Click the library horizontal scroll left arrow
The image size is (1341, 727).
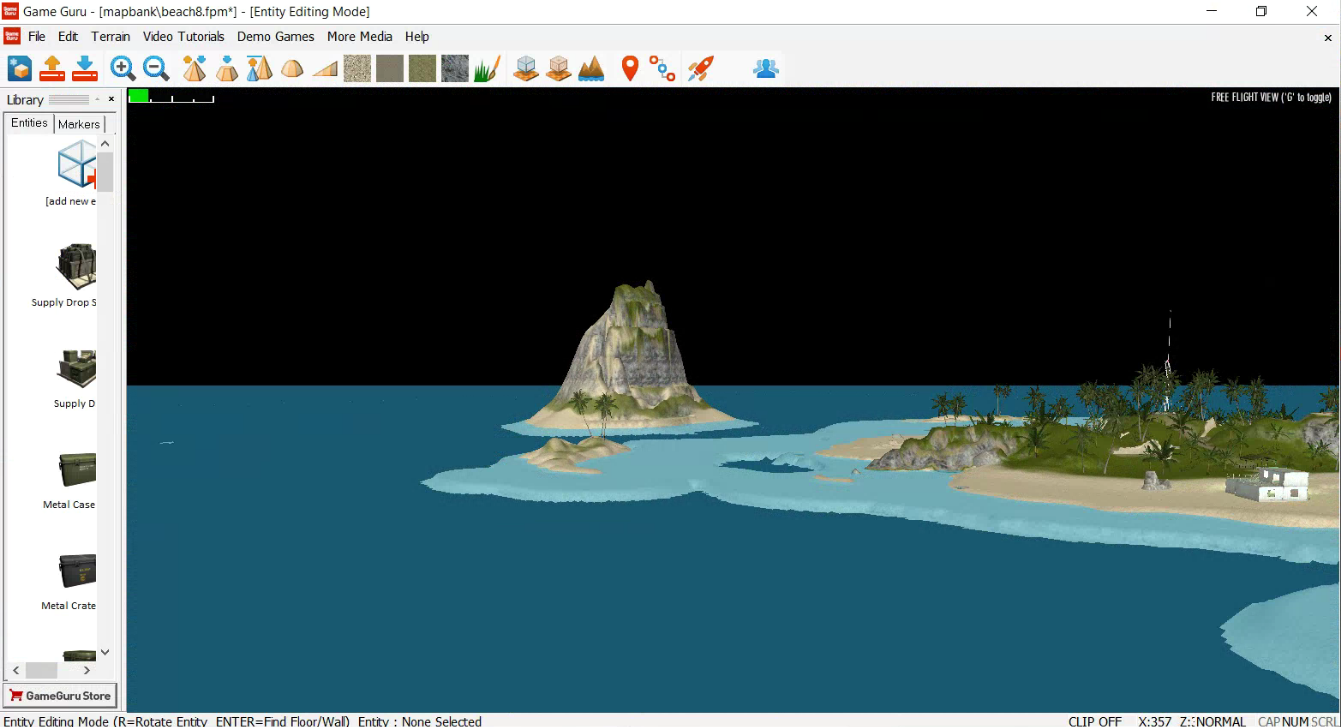coord(16,670)
